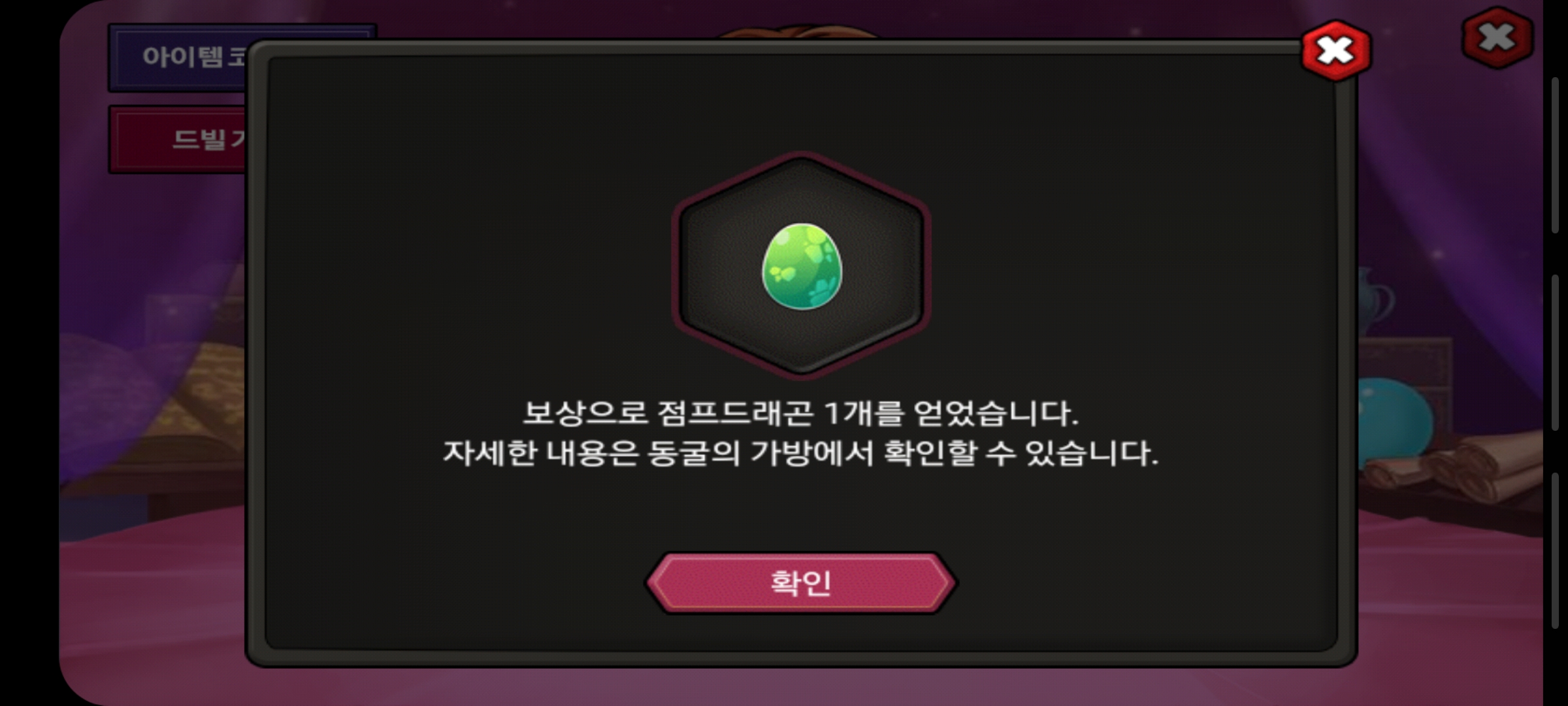Screen dimensions: 1568x706
Task: Click the middle edge handle bar at right
Action: [x=1556, y=352]
